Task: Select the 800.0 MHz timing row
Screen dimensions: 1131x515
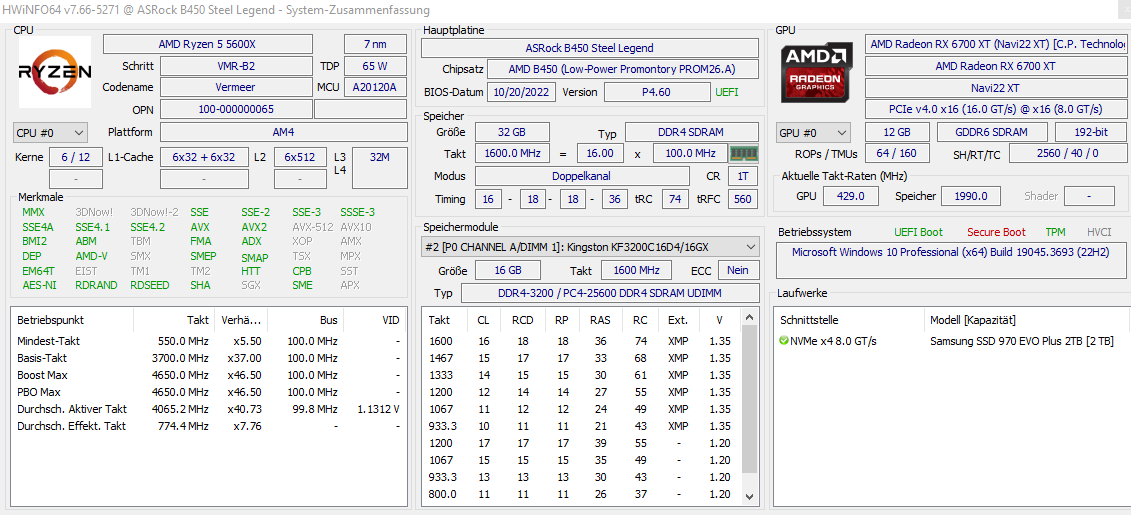Action: coord(581,495)
